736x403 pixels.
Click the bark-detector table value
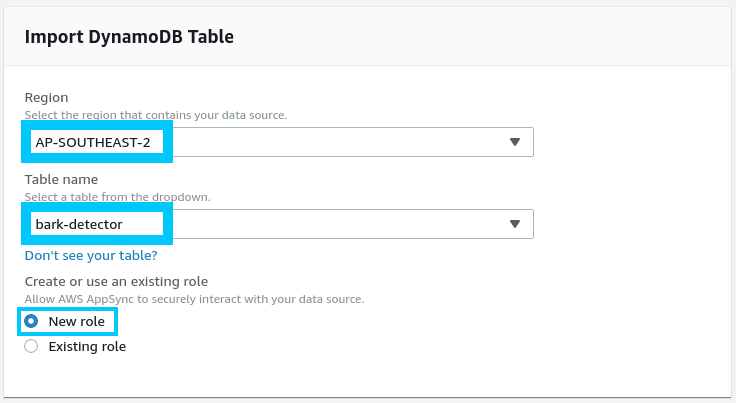79,224
